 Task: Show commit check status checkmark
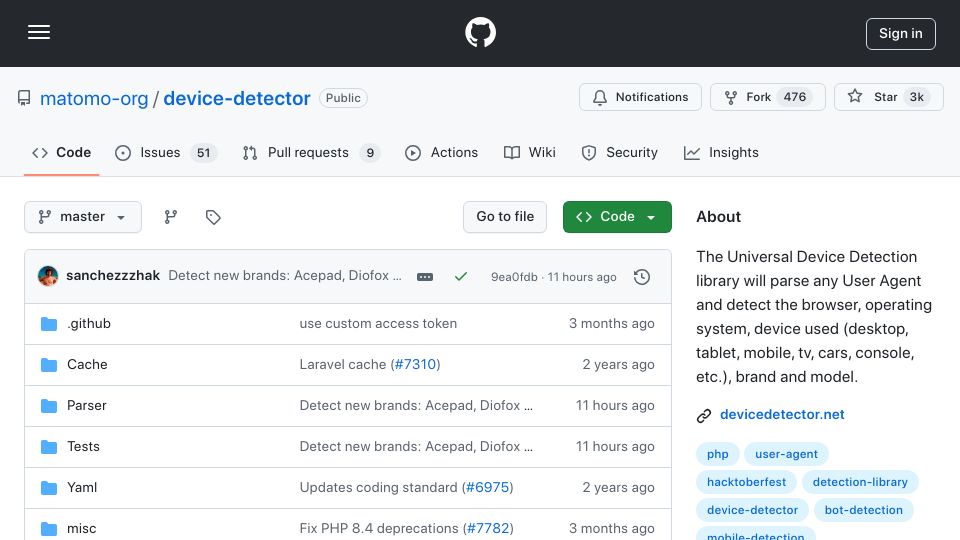(461, 277)
